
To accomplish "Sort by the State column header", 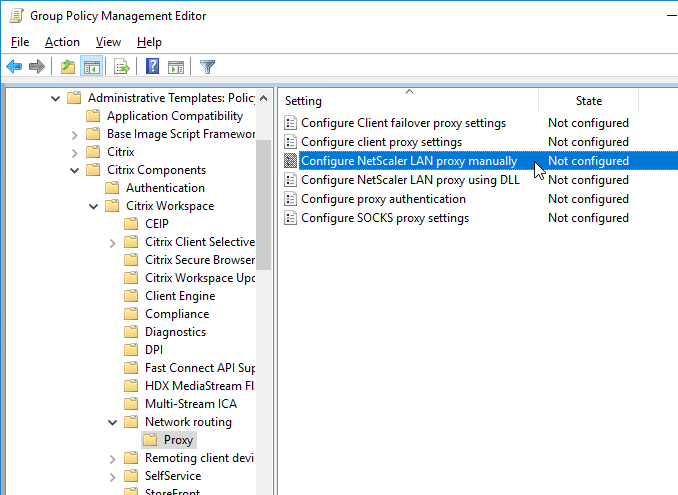I will [x=588, y=101].
